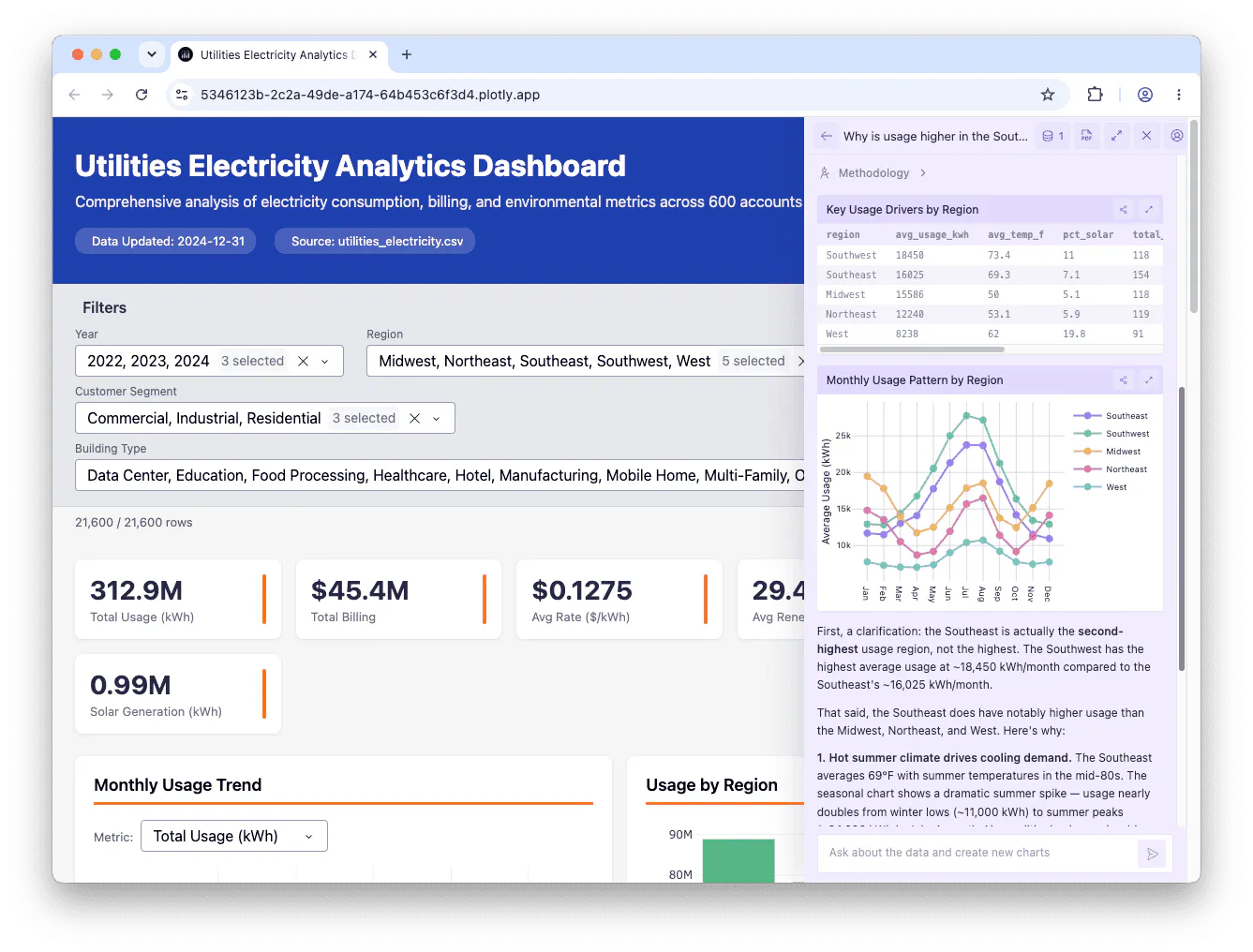The image size is (1253, 952).
Task: Open the tab search dropdown in Chrome
Action: [x=152, y=54]
